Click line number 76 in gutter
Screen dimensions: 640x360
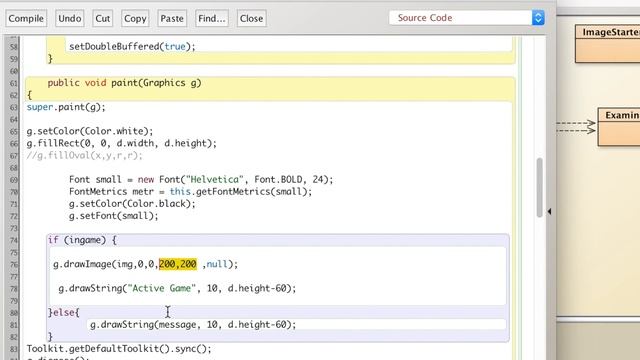click(13, 264)
